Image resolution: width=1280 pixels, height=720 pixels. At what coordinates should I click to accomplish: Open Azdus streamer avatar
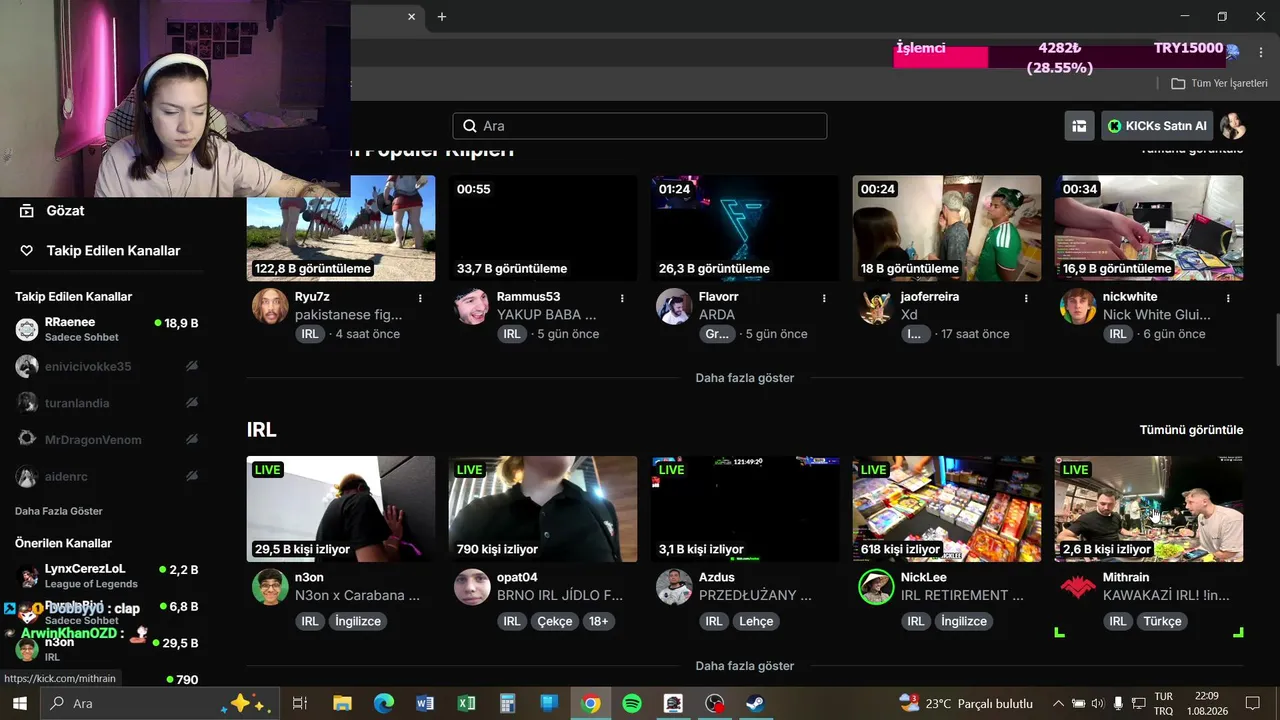[x=674, y=587]
